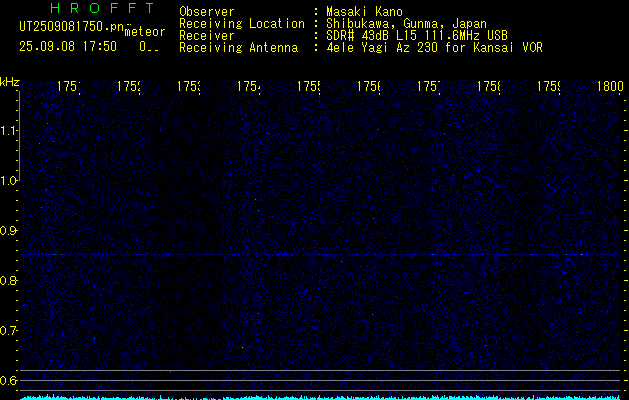The image size is (629, 400).
Task: Click the word meteor in header
Action: pyautogui.click(x=145, y=32)
